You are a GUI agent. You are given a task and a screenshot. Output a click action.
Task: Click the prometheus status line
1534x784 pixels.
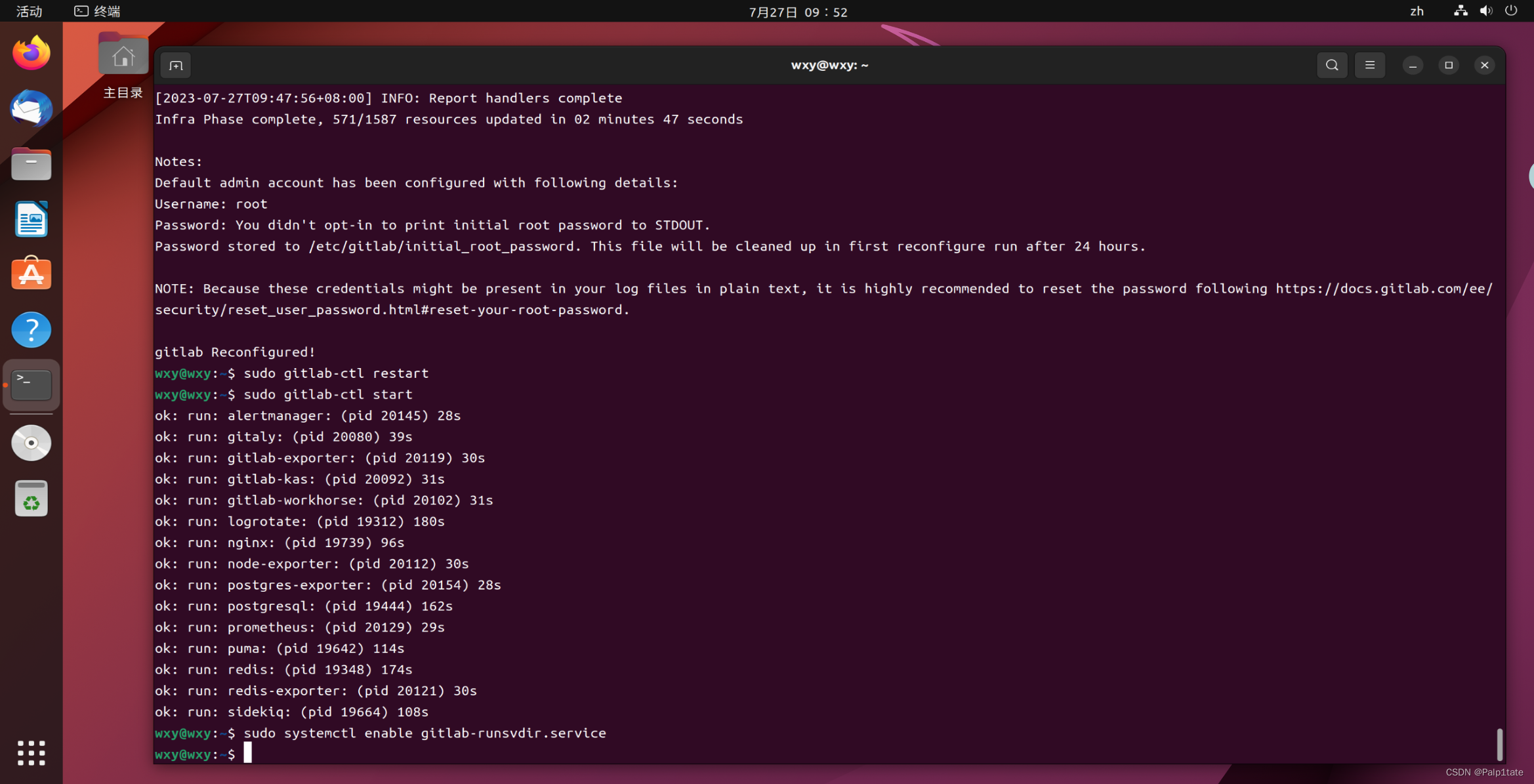(x=300, y=627)
